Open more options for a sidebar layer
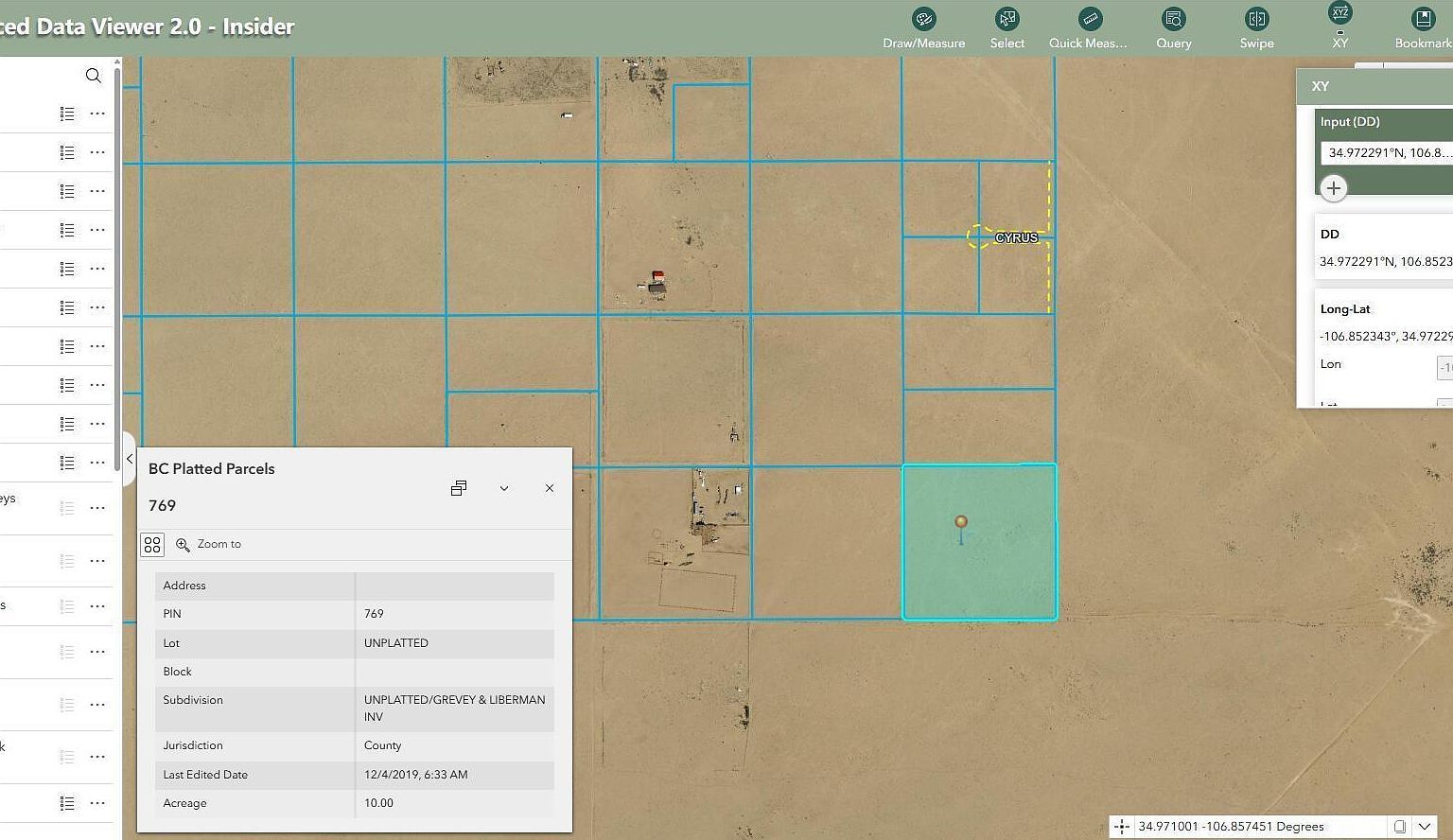 pos(97,113)
